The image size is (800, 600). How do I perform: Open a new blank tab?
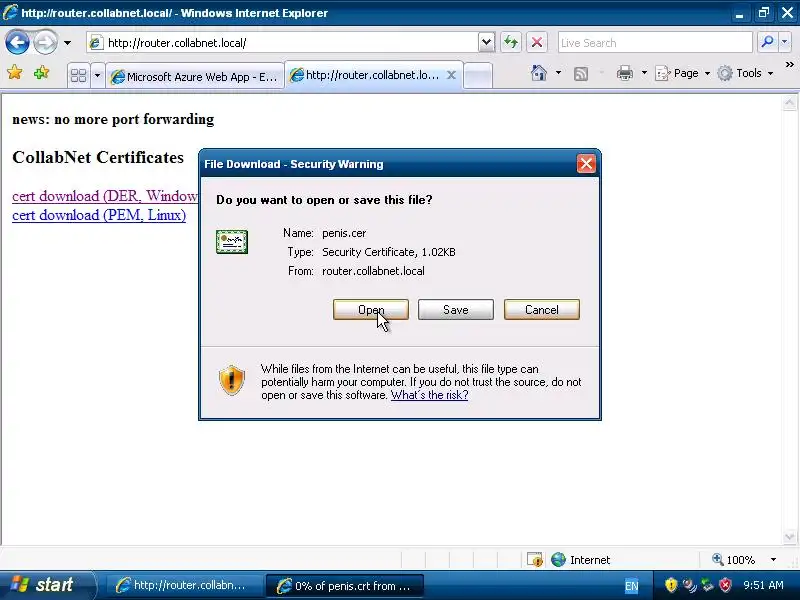pos(478,76)
